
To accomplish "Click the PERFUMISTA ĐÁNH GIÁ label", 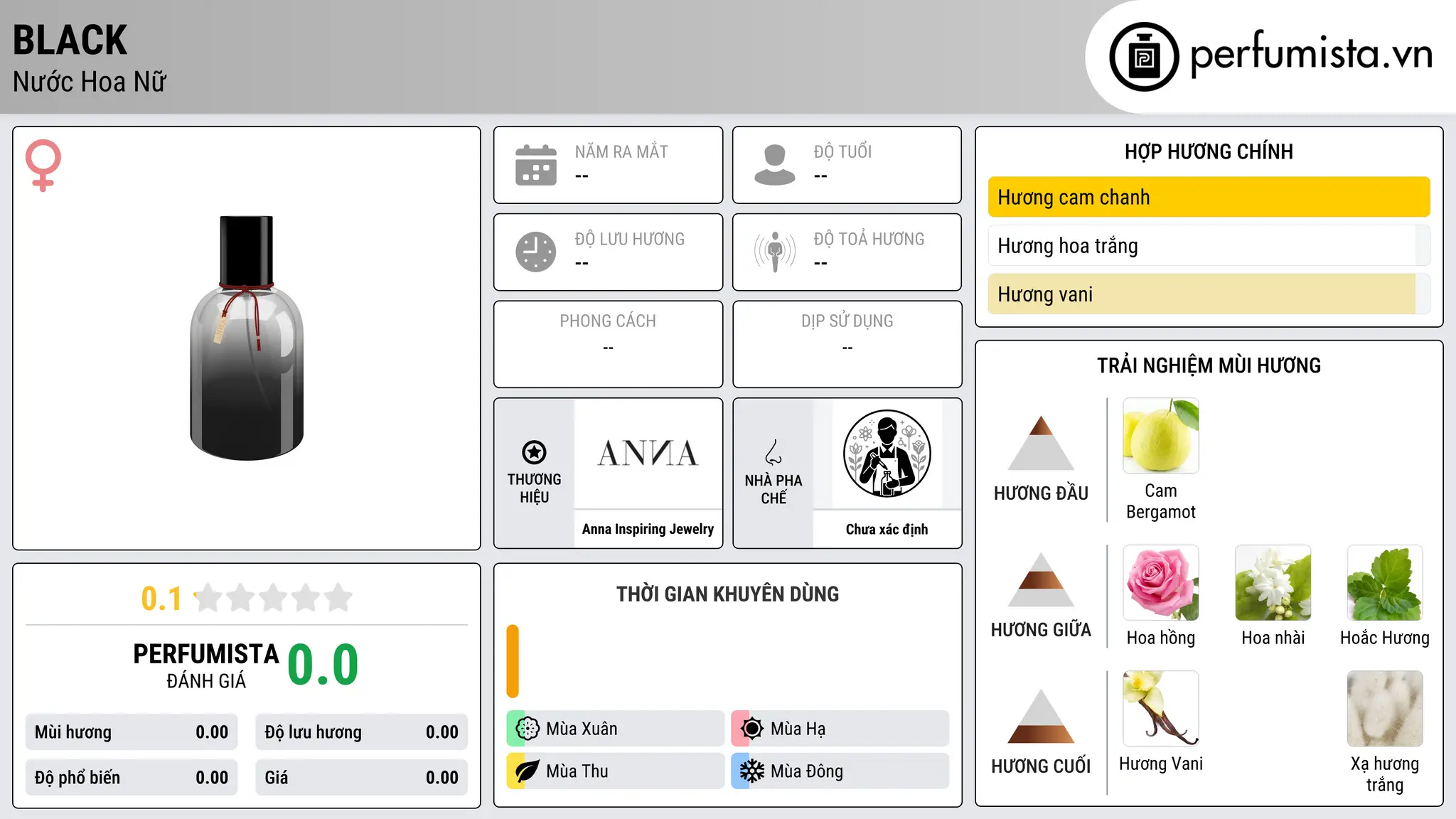I will click(x=206, y=665).
